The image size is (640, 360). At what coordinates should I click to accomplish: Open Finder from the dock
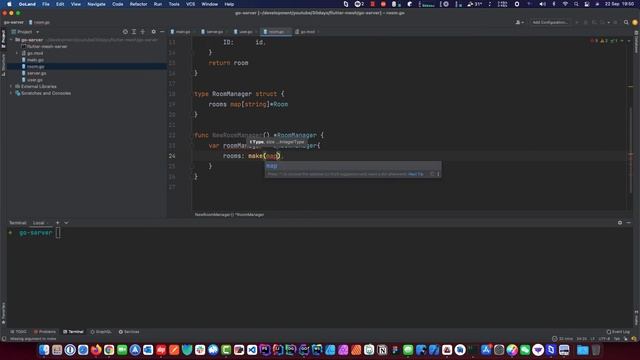point(44,350)
